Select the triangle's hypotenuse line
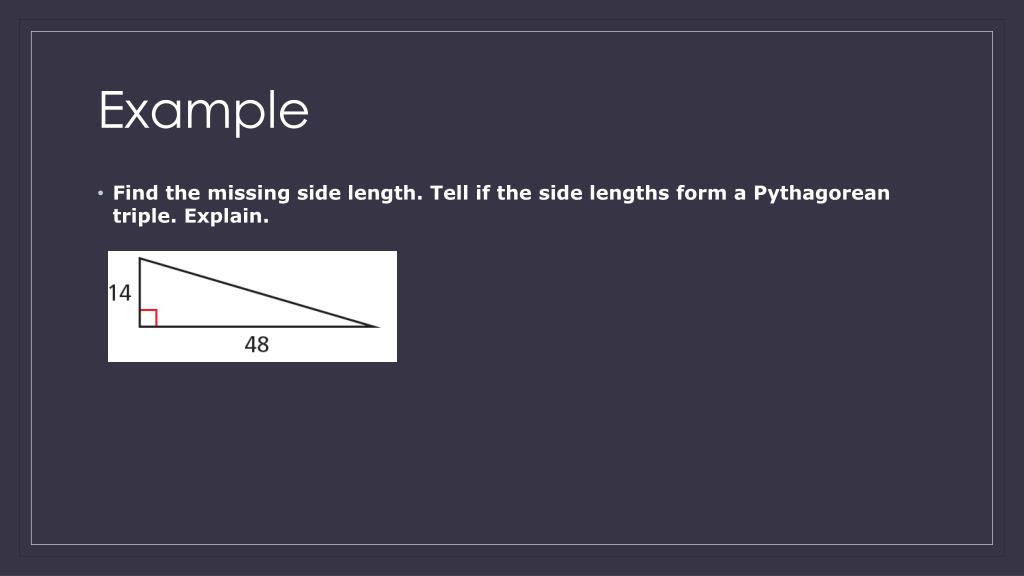The height and width of the screenshot is (576, 1024). point(259,293)
